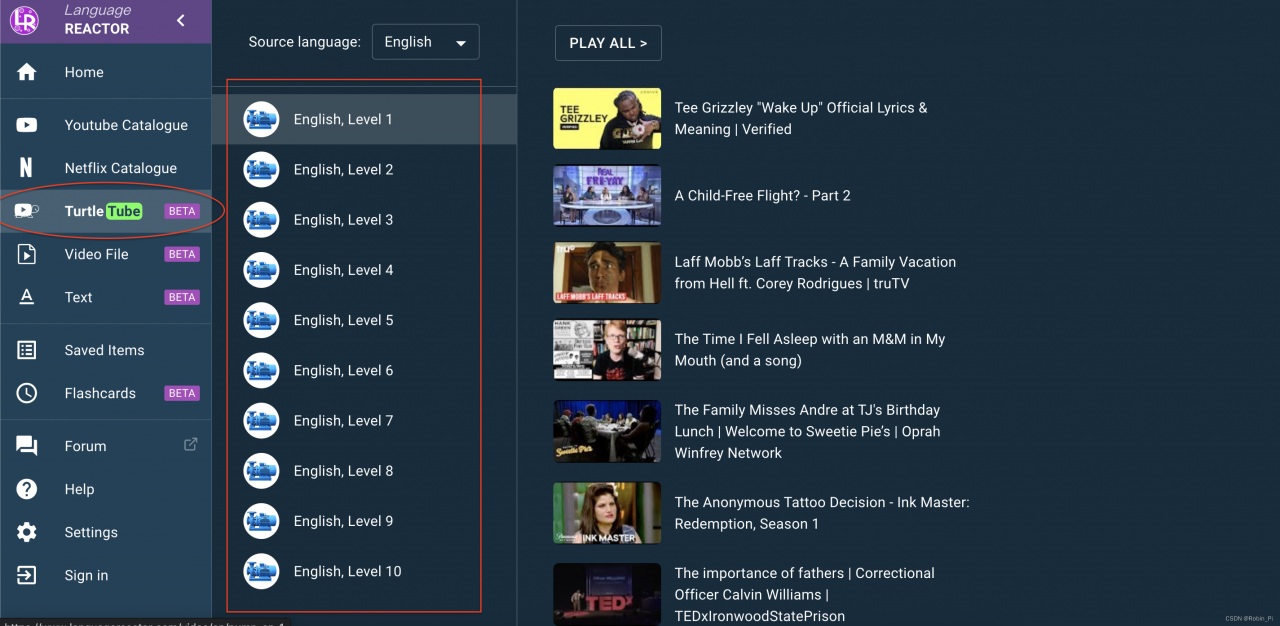Open the Help page label
1280x626 pixels.
click(79, 489)
